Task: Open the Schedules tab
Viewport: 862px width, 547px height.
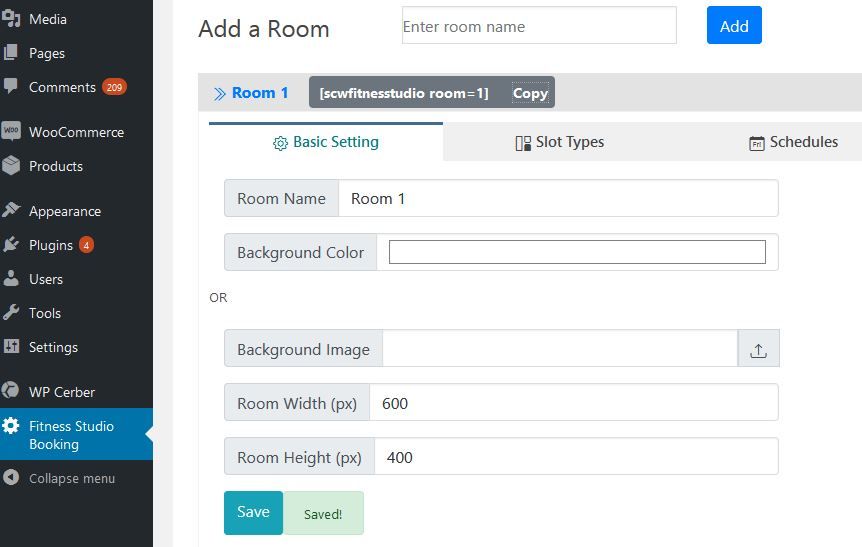Action: pyautogui.click(x=793, y=142)
